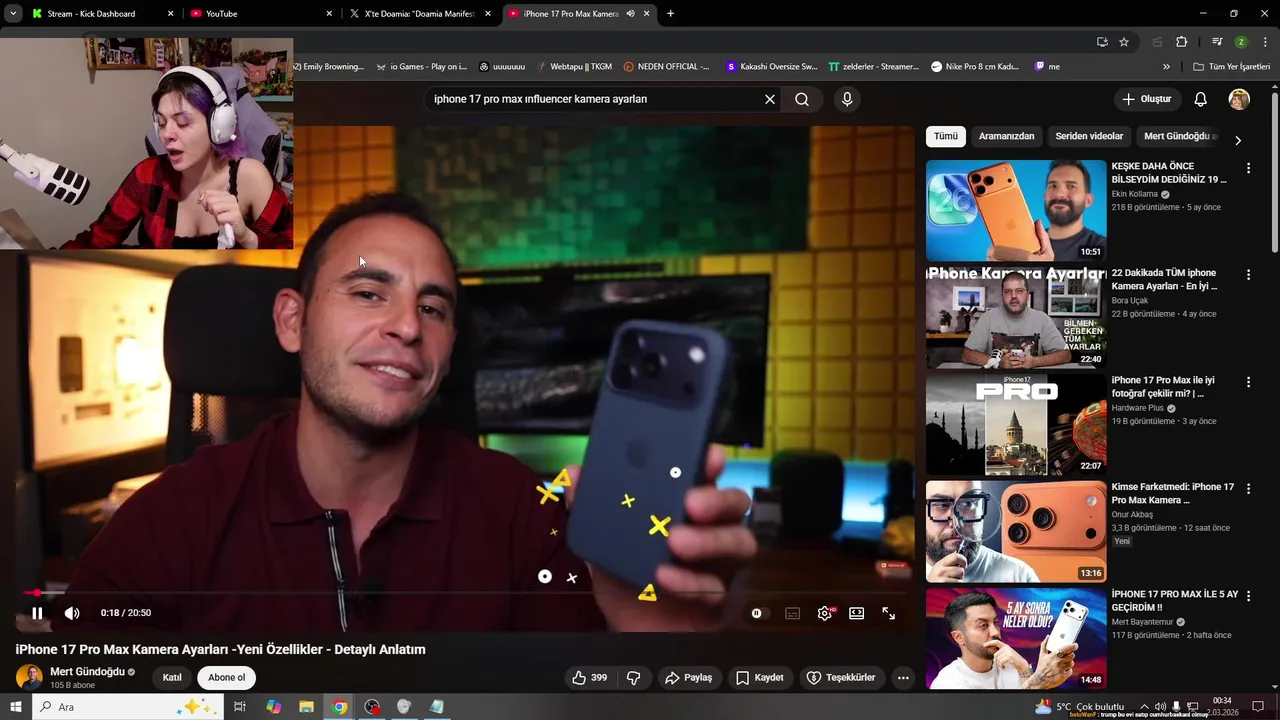The height and width of the screenshot is (720, 1280).
Task: Open the Nike Pro 8 cm bookmark
Action: 975,67
